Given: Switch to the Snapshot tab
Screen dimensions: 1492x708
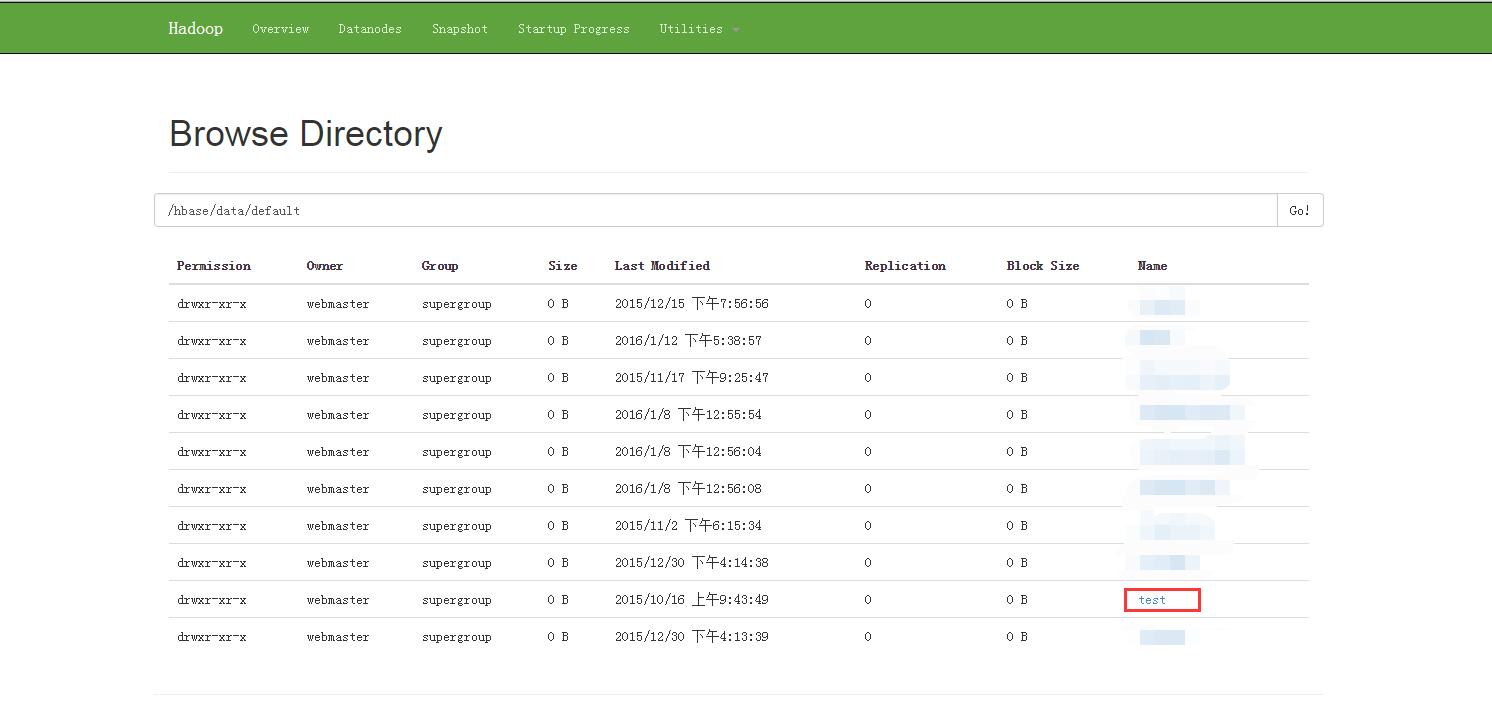Looking at the screenshot, I should 460,29.
